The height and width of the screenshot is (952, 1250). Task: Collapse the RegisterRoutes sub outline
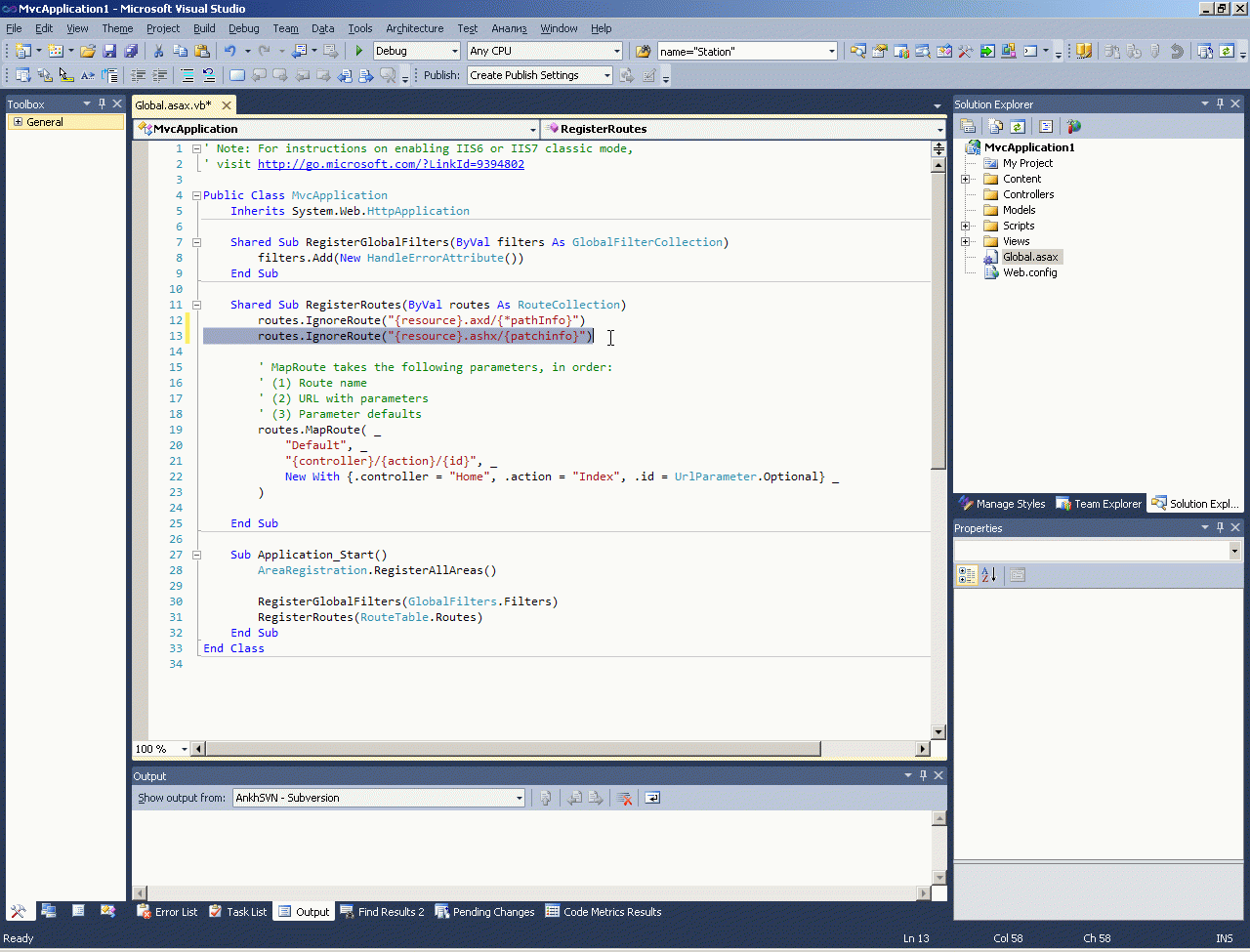pos(196,305)
